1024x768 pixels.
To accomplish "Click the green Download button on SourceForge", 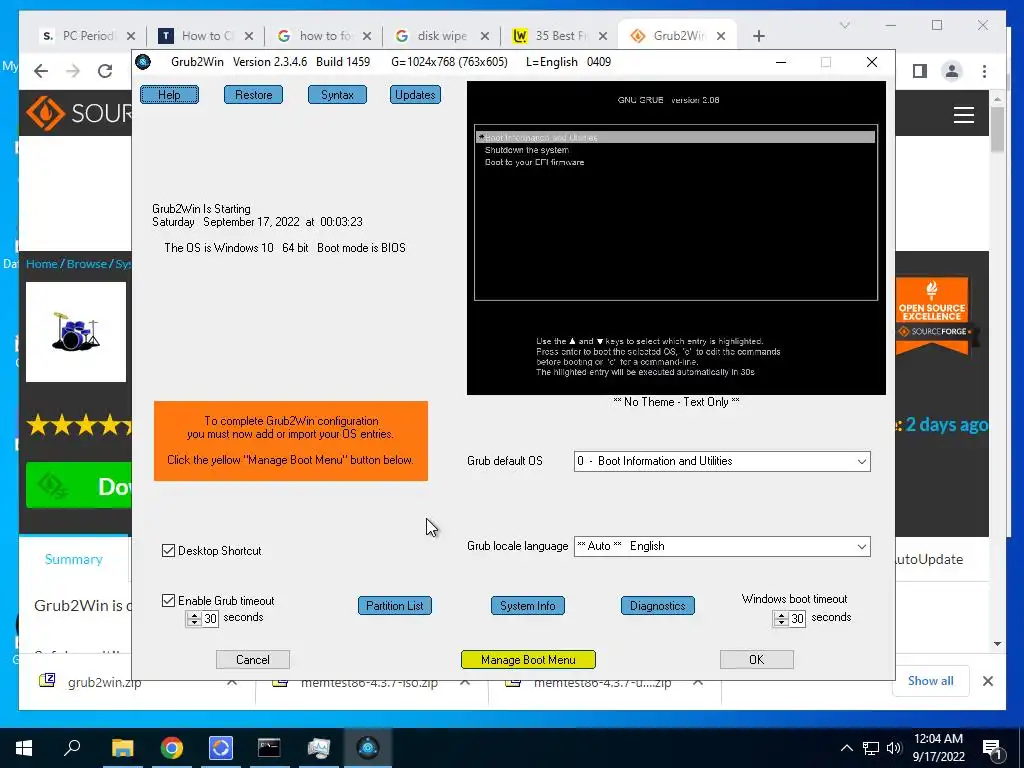I will coord(78,485).
